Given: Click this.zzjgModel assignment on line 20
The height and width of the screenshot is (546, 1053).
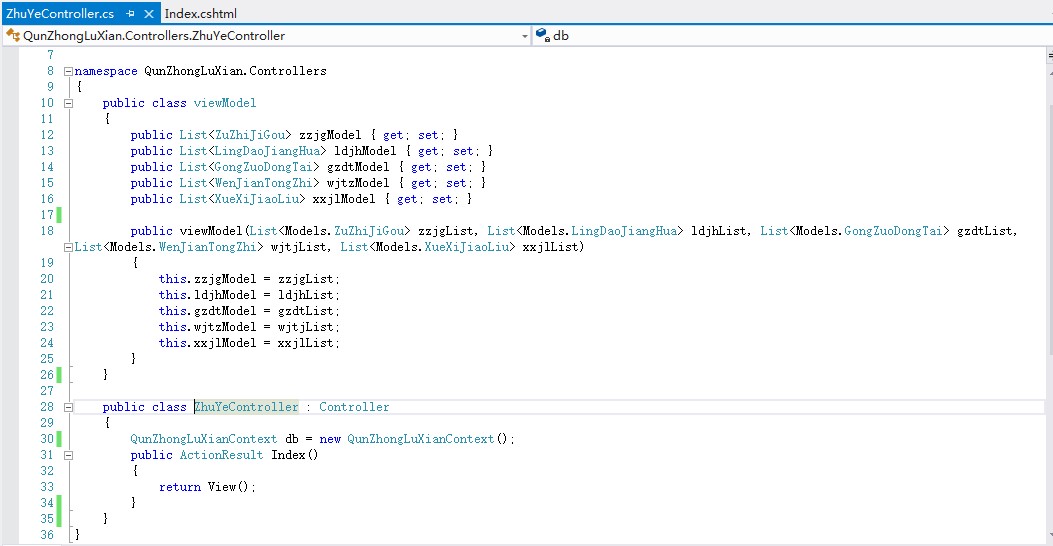Looking at the screenshot, I should tap(249, 279).
